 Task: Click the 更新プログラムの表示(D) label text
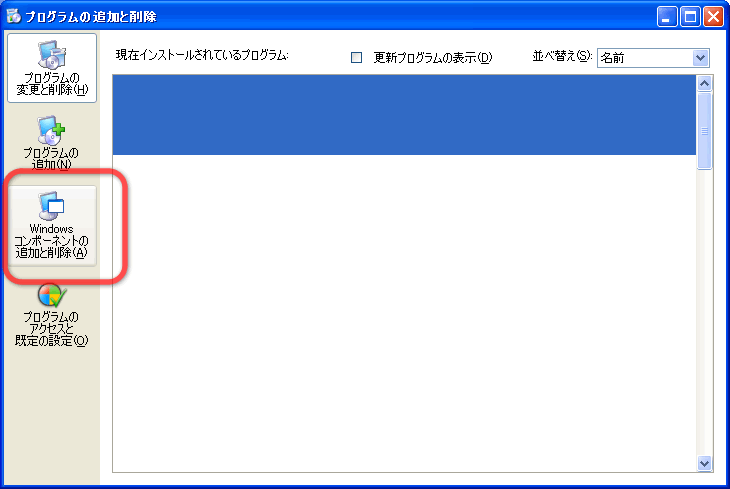click(433, 58)
